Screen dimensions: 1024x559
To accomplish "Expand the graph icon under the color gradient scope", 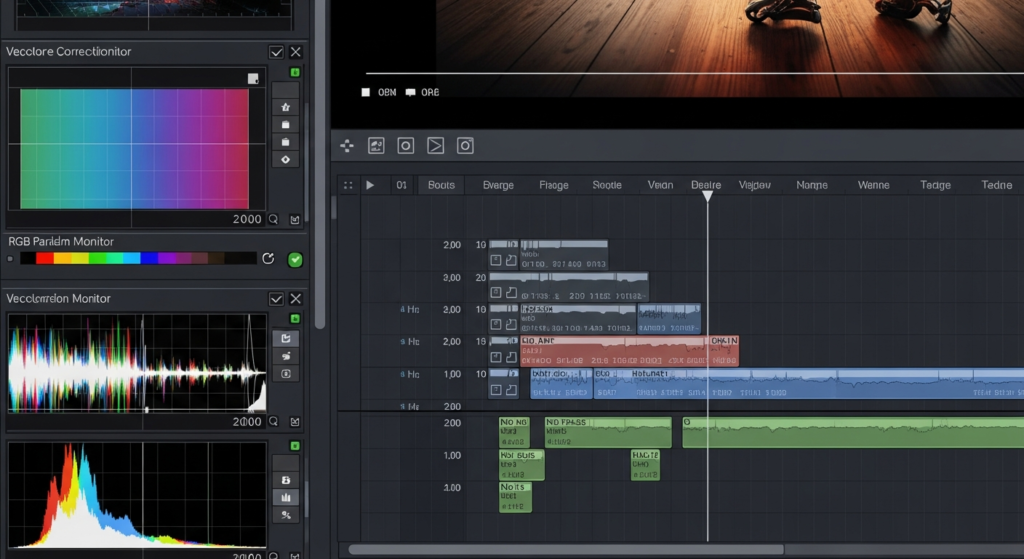I will [x=294, y=219].
